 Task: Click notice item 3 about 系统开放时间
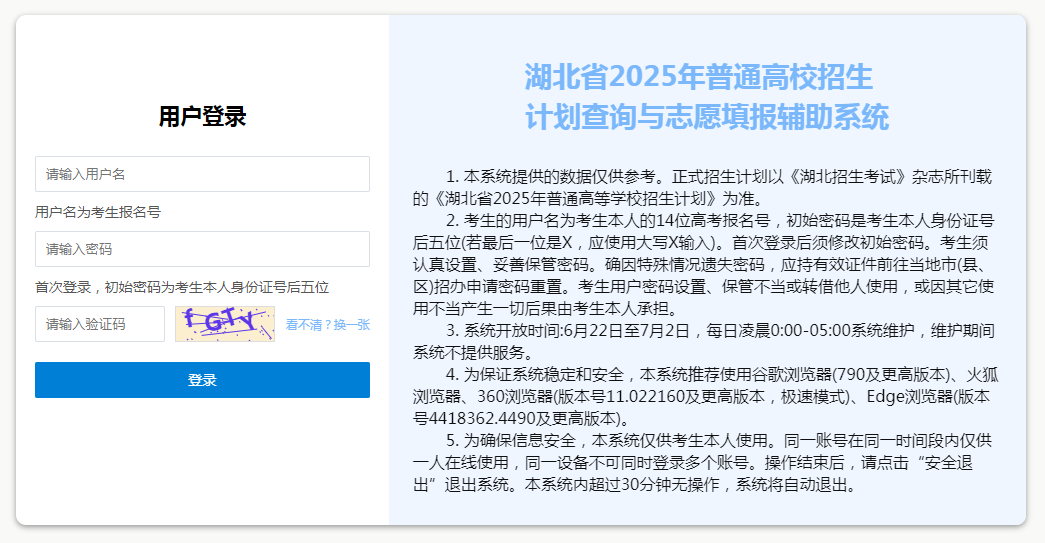pos(703,341)
